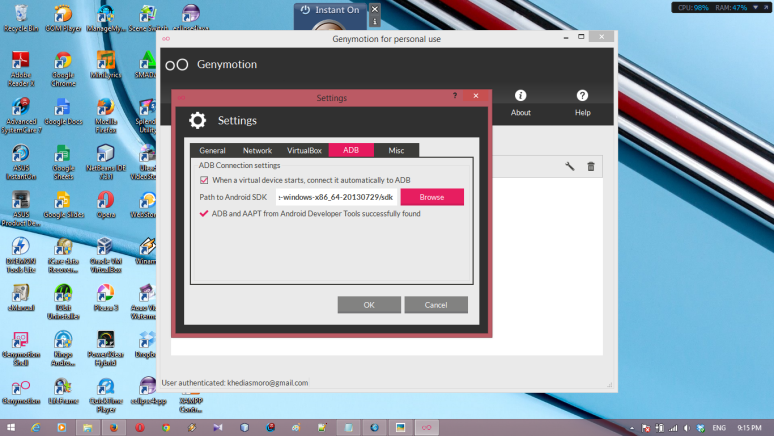Image resolution: width=774 pixels, height=436 pixels.
Task: Open Opera from the taskbar
Action: point(140,428)
